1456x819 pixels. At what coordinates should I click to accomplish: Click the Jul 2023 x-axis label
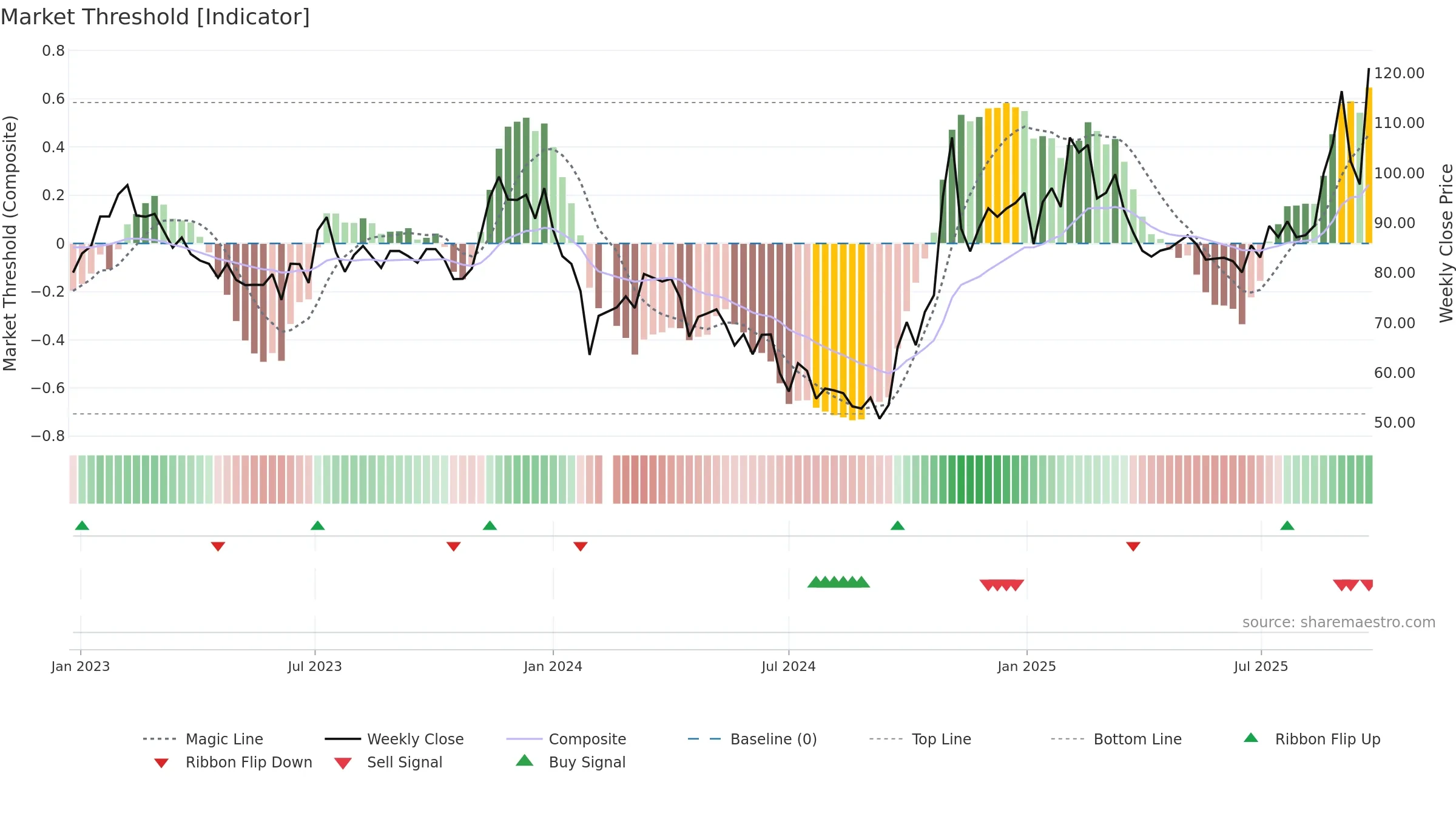click(315, 666)
